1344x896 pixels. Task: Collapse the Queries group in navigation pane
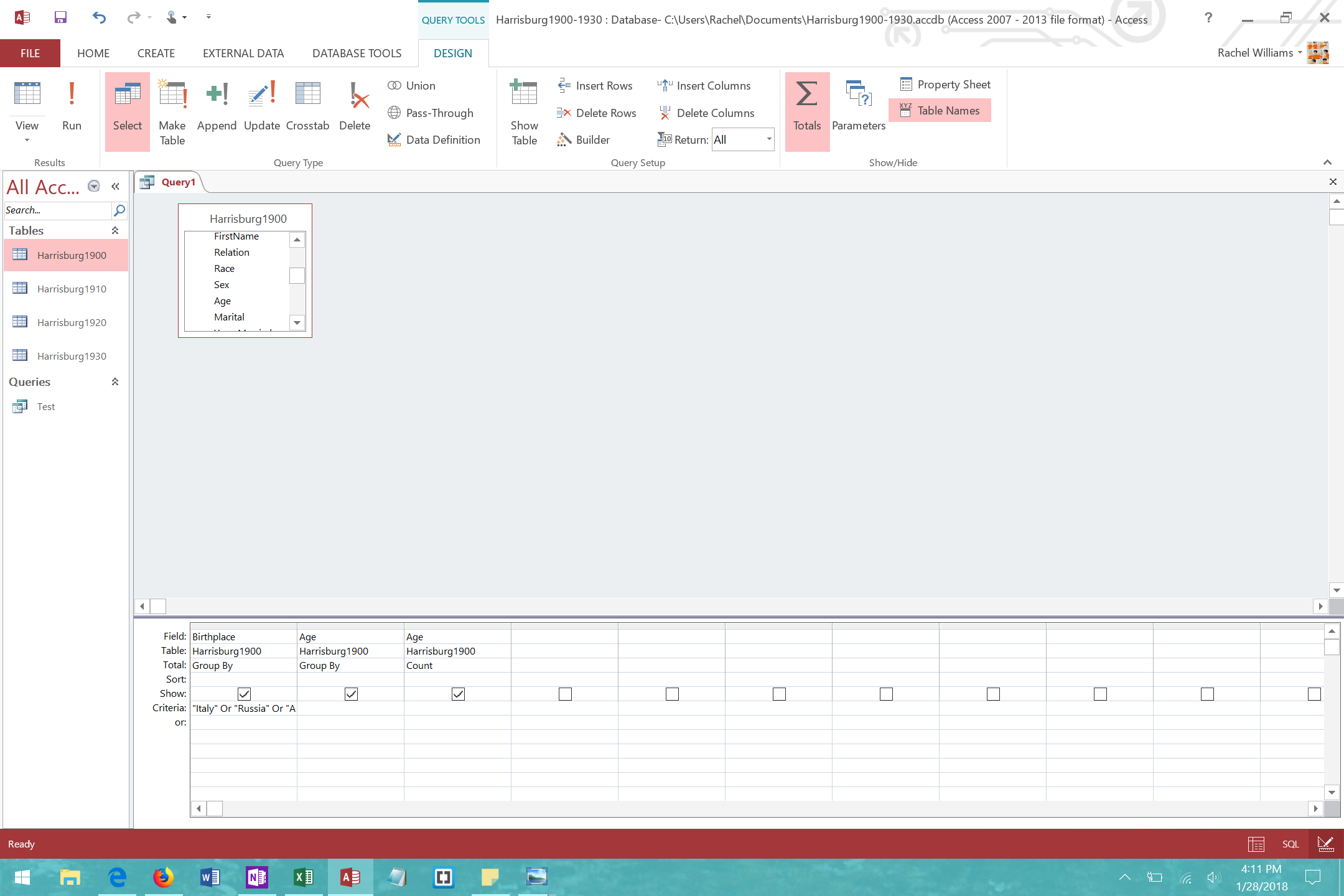(x=115, y=382)
